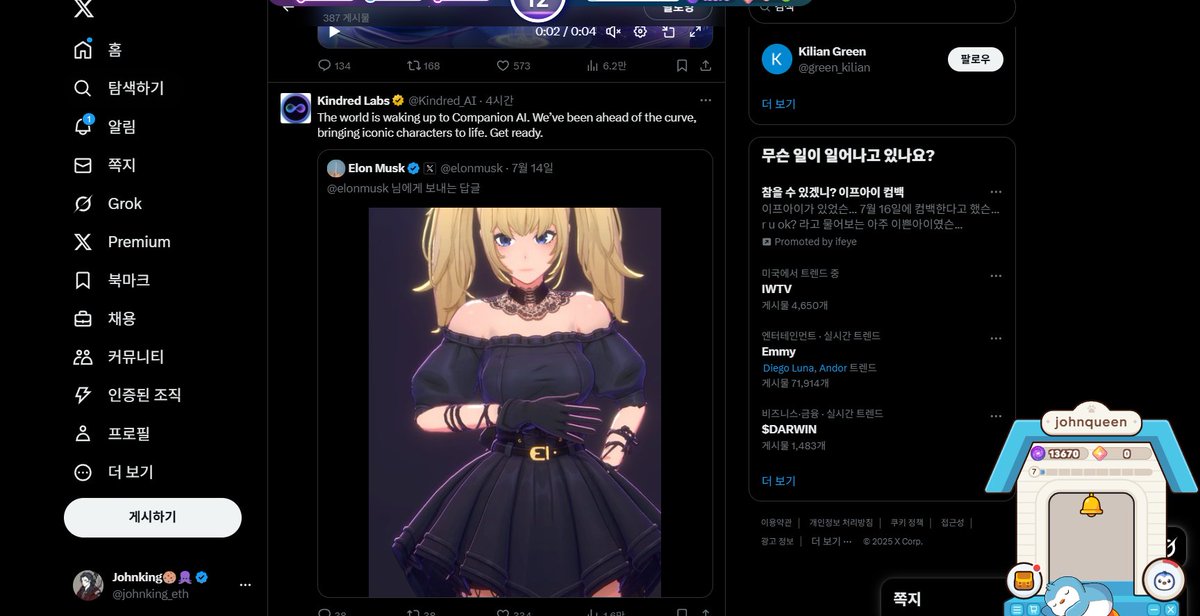Open 알림 (Notifications) in the sidebar
Viewport: 1200px width, 616px height.
click(x=105, y=127)
